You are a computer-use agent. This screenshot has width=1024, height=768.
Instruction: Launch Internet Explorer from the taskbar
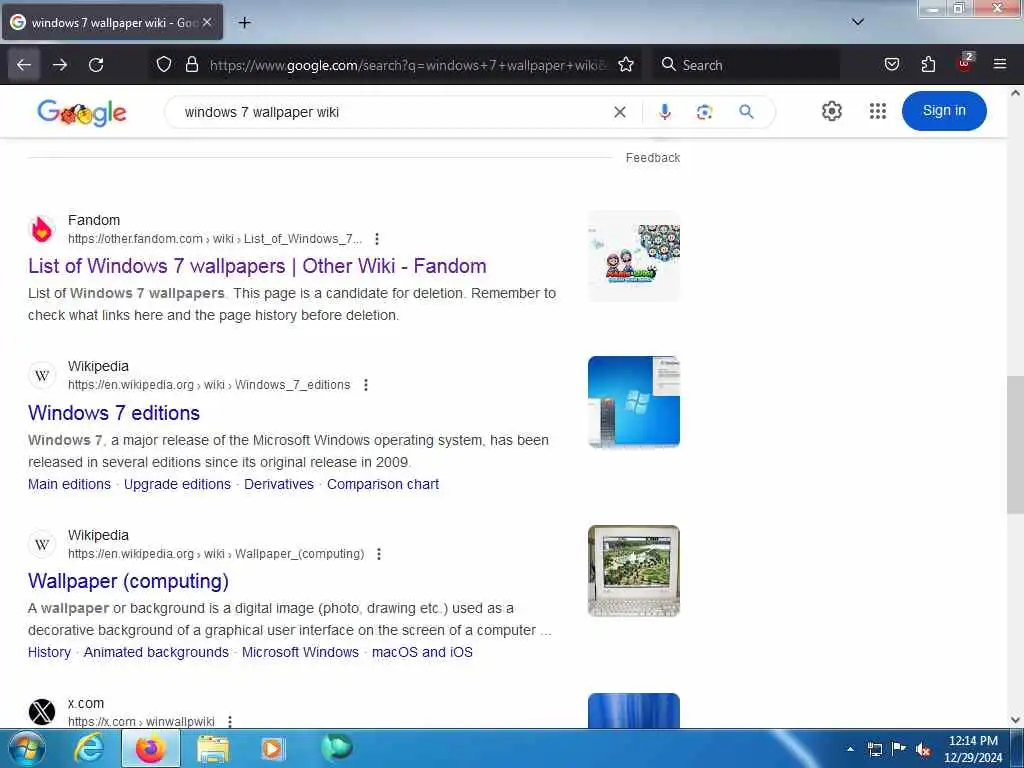[89, 748]
